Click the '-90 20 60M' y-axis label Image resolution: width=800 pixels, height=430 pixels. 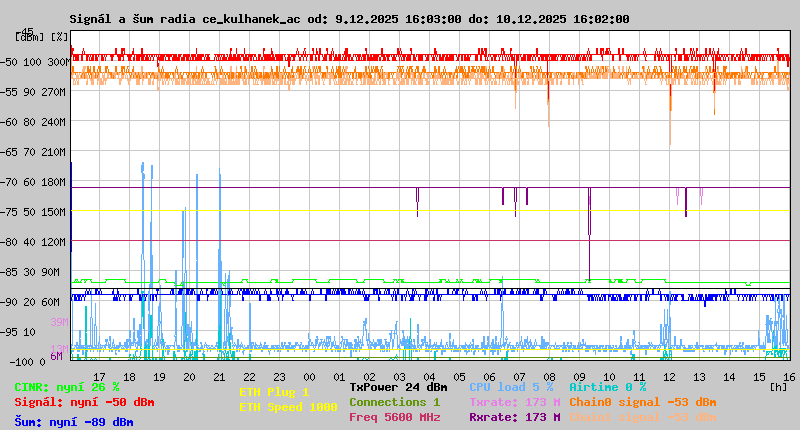click(x=30, y=302)
